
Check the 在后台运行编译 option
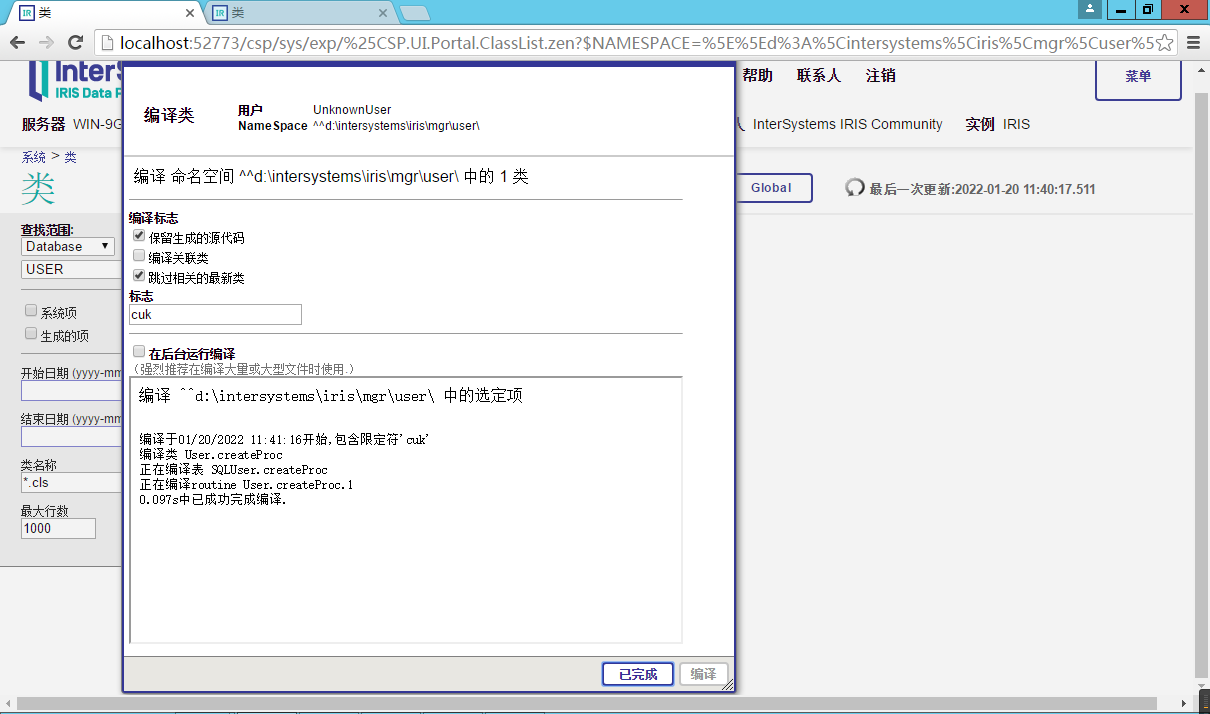[x=139, y=352]
